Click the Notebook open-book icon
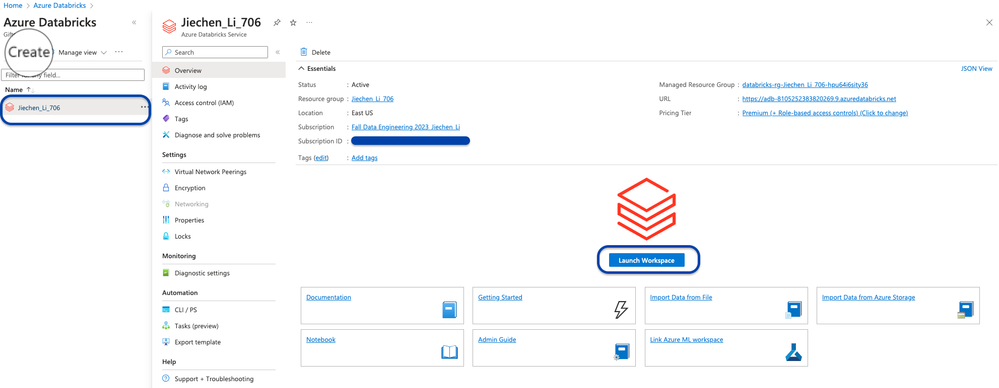 pos(450,352)
